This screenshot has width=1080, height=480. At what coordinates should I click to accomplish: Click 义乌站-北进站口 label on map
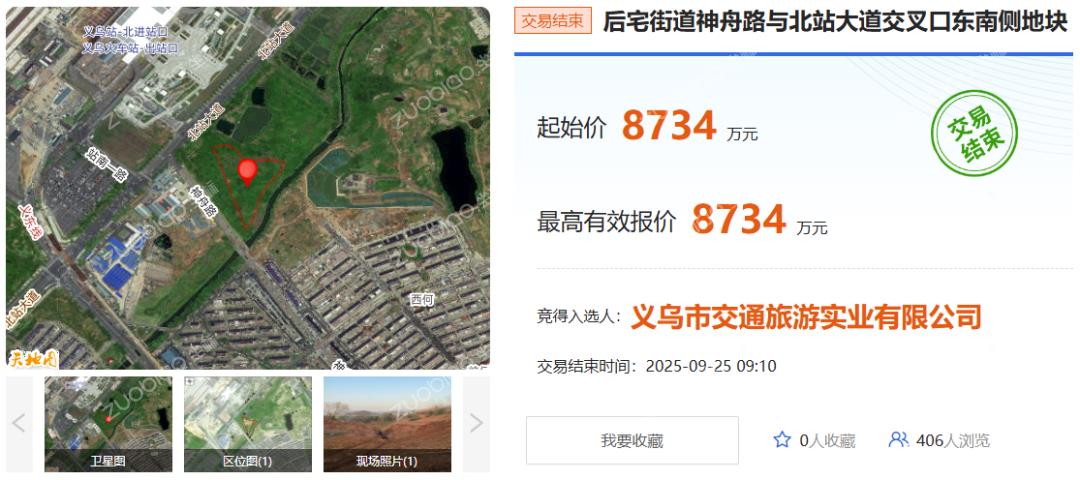125,32
